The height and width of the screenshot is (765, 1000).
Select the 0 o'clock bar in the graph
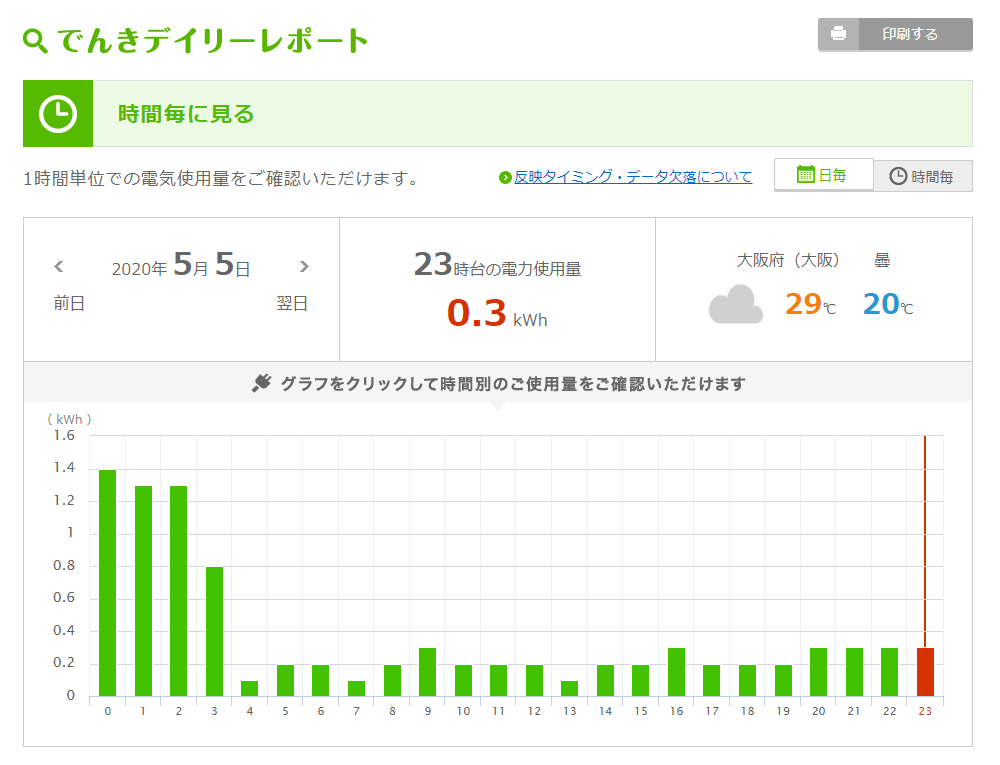107,583
